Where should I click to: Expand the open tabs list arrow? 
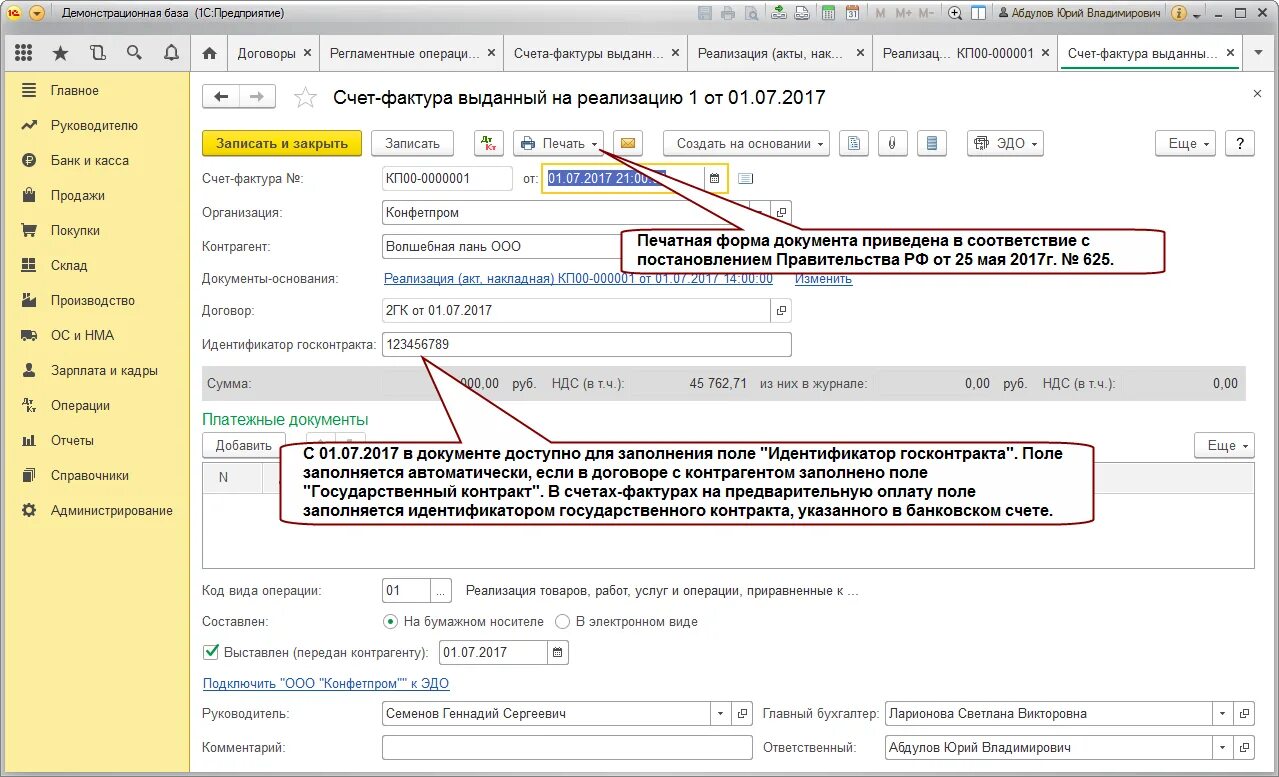(x=1258, y=54)
